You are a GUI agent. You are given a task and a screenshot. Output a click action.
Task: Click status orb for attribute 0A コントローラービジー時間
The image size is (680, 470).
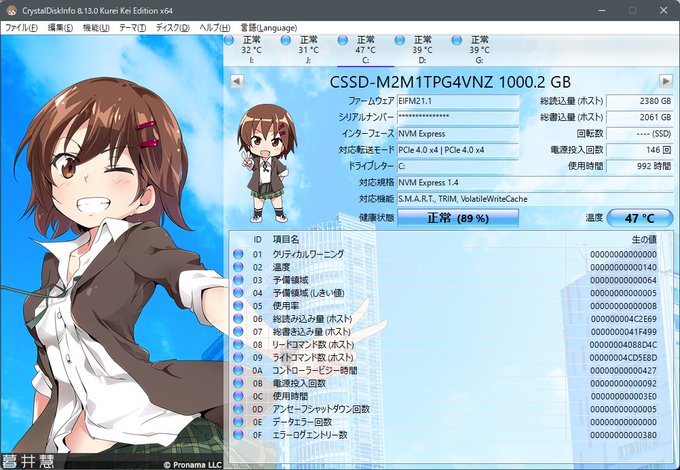pos(238,370)
